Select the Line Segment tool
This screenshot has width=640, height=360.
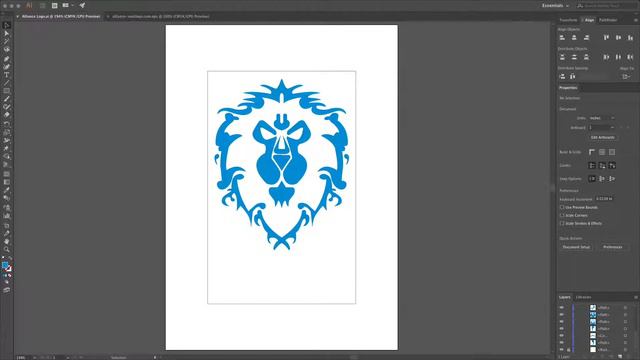[7, 83]
